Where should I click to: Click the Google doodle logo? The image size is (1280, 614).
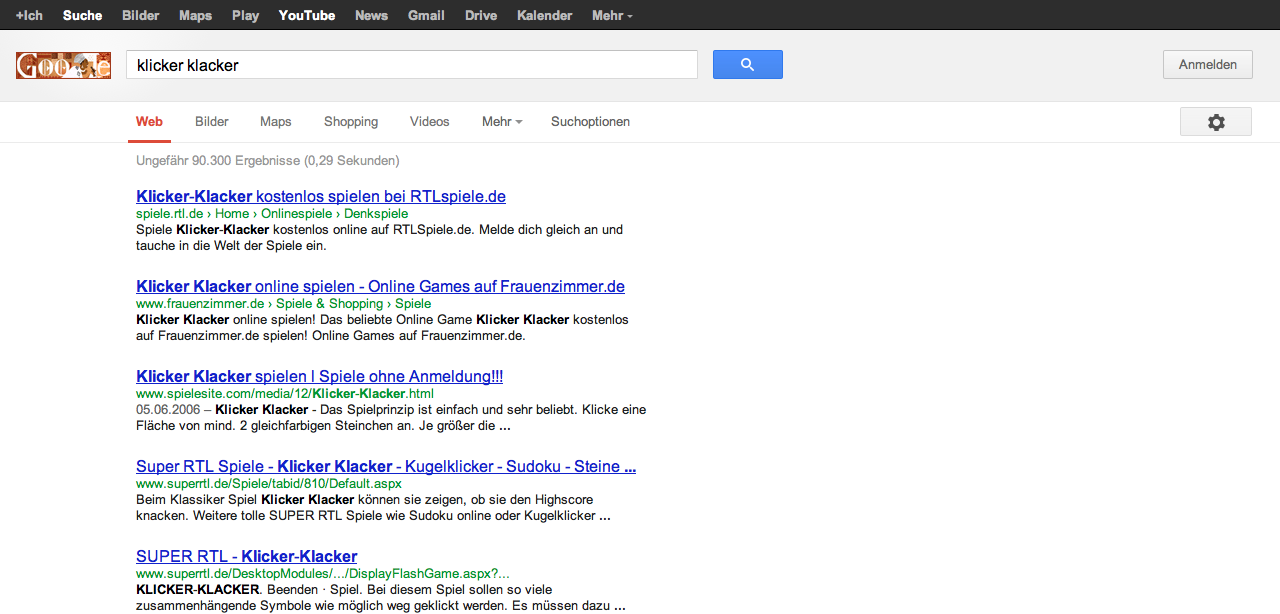pyautogui.click(x=63, y=66)
